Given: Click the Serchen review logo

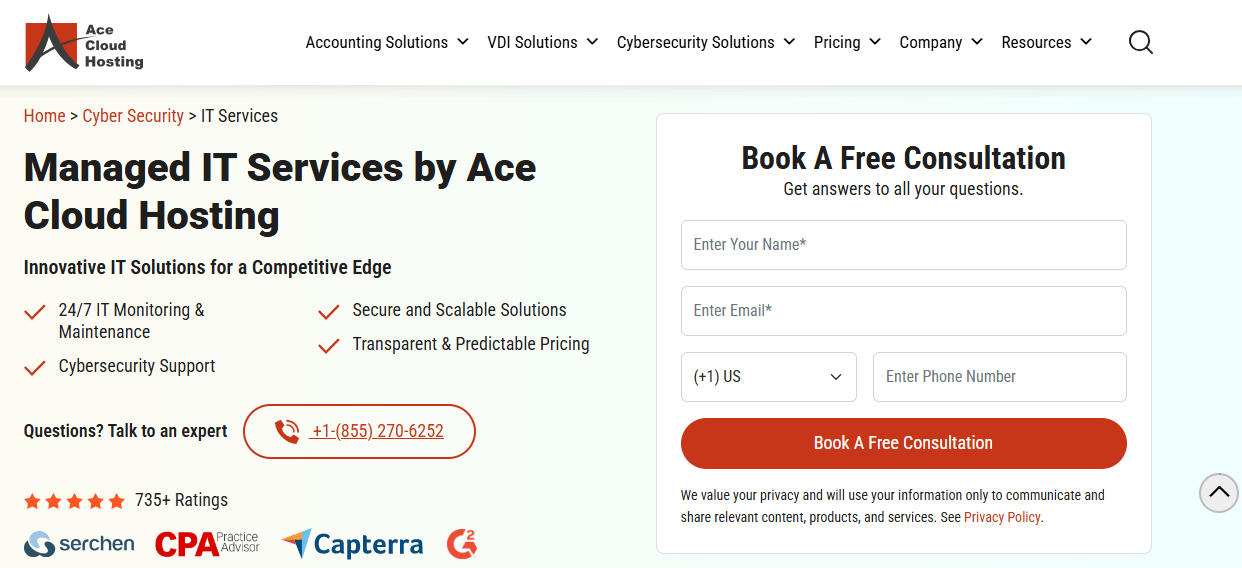Looking at the screenshot, I should (x=79, y=544).
